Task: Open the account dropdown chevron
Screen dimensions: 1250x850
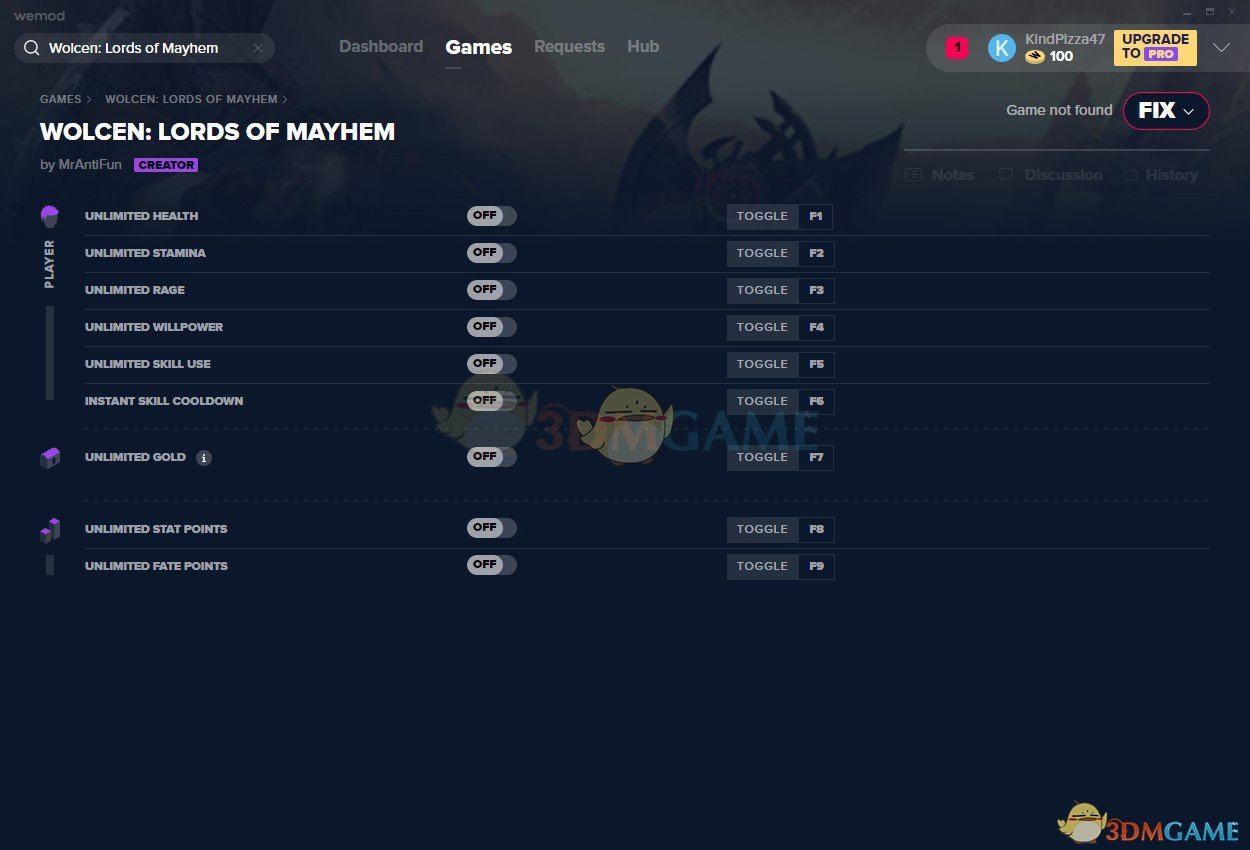Action: click(1221, 48)
